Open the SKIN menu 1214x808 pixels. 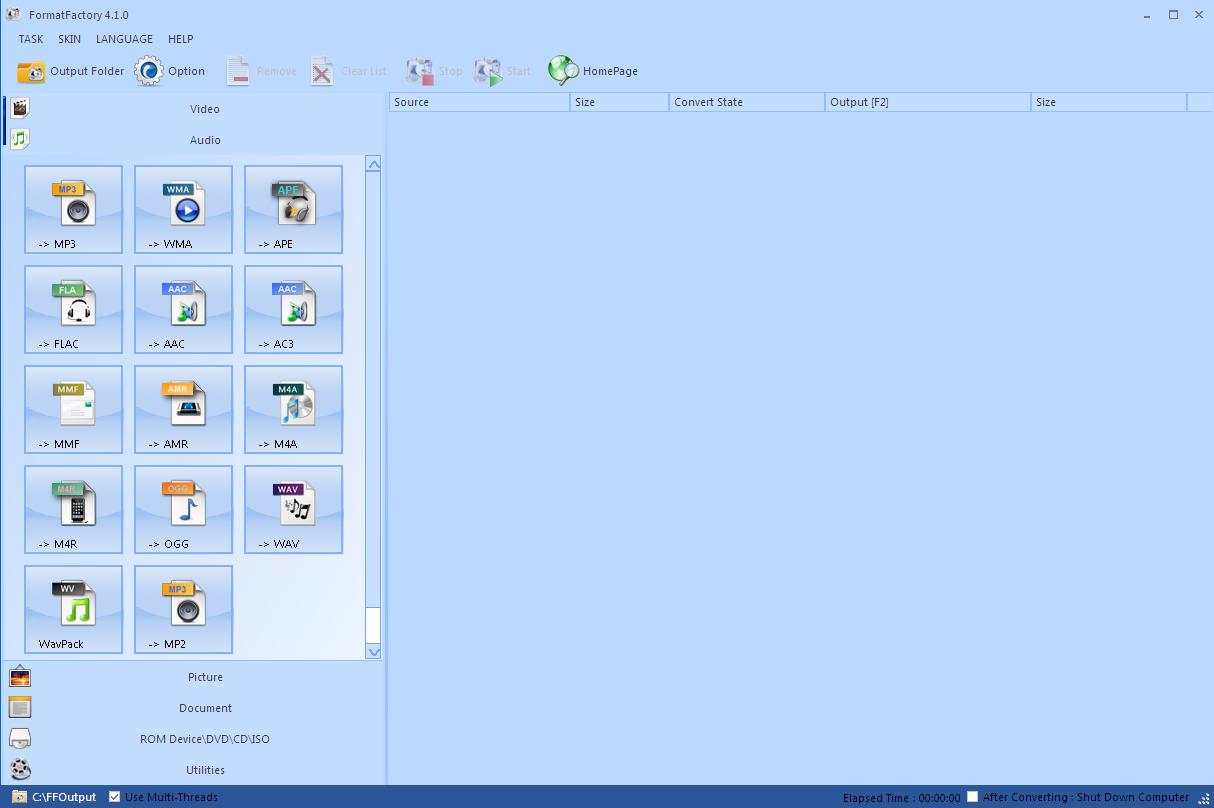point(70,39)
